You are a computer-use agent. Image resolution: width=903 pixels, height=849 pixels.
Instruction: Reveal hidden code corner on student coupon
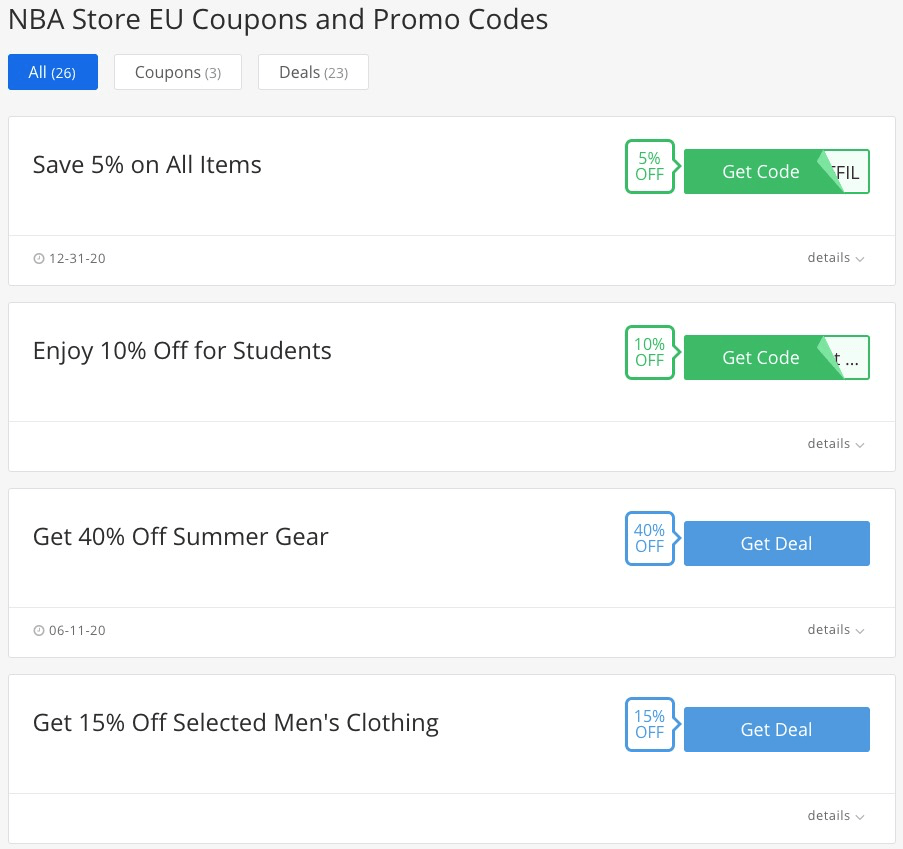(x=849, y=358)
